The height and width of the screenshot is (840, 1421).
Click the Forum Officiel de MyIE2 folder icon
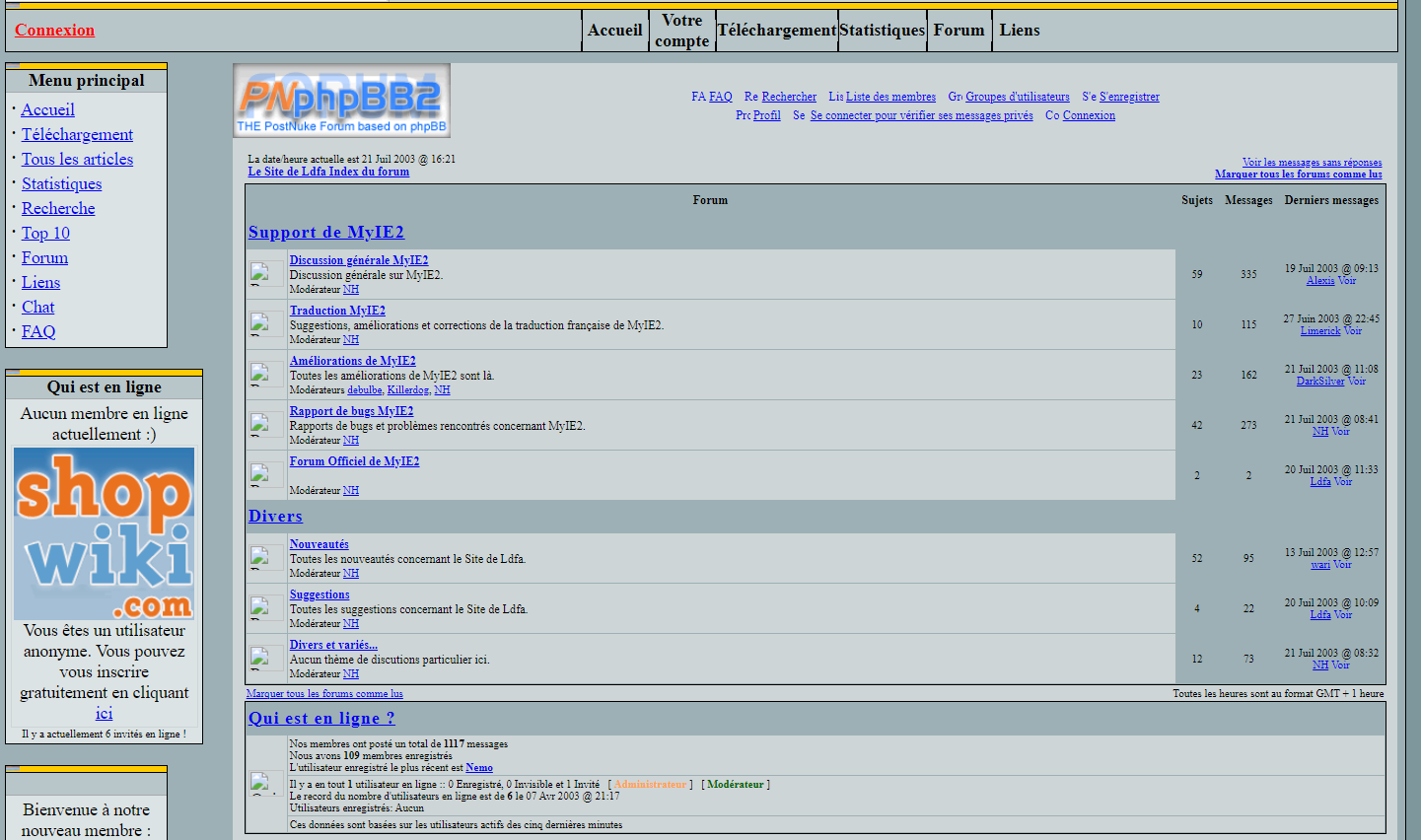(266, 475)
